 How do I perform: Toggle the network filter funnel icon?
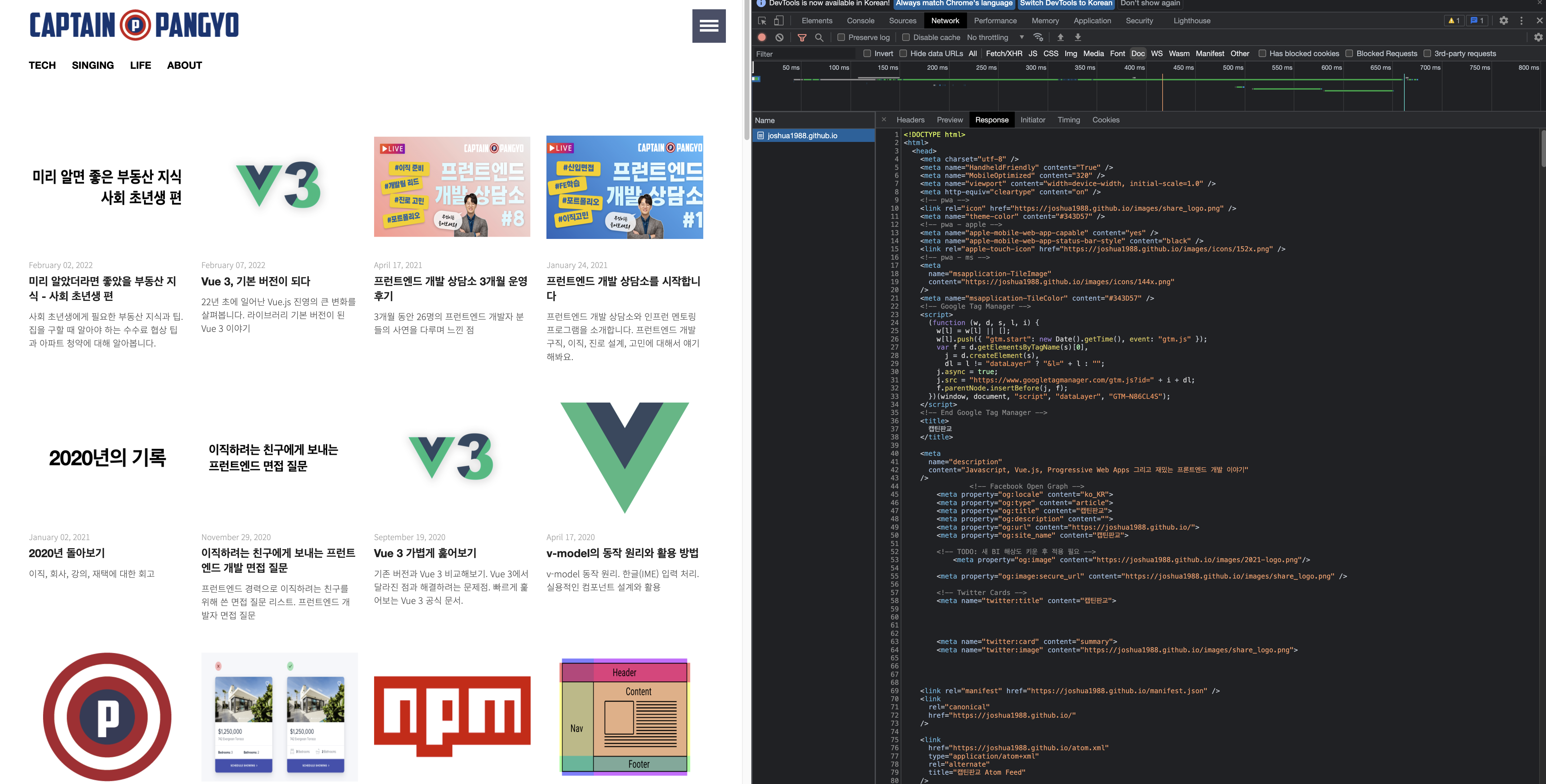[x=802, y=37]
